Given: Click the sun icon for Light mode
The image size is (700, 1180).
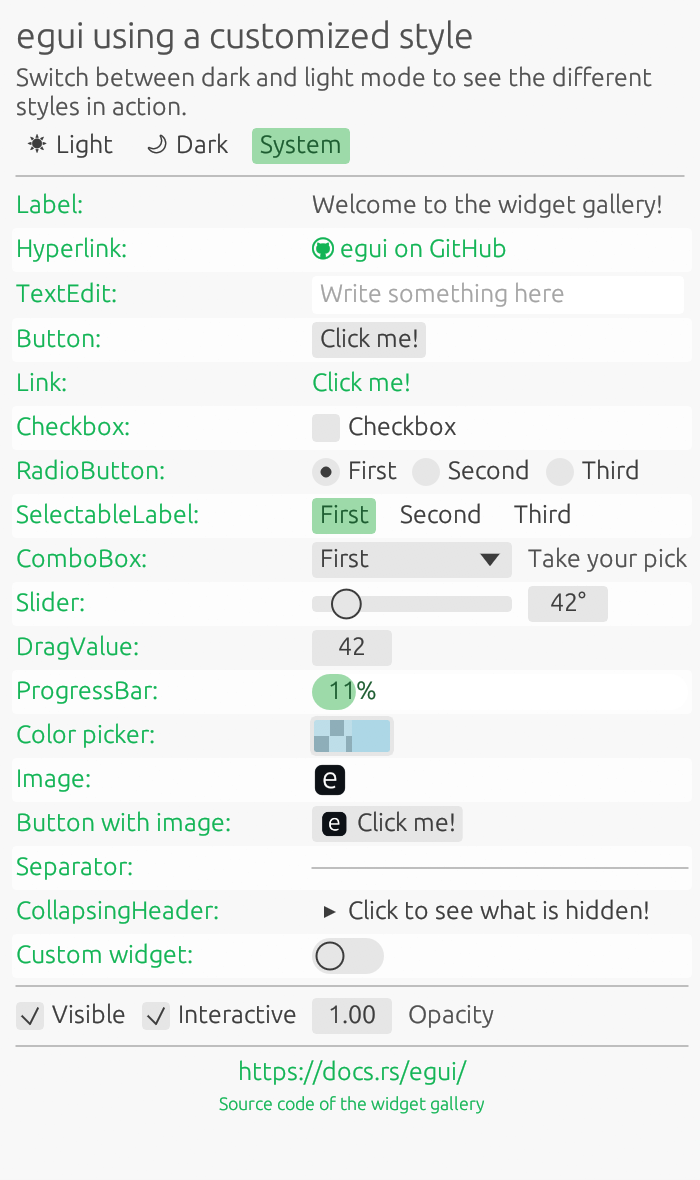Looking at the screenshot, I should tap(37, 145).
